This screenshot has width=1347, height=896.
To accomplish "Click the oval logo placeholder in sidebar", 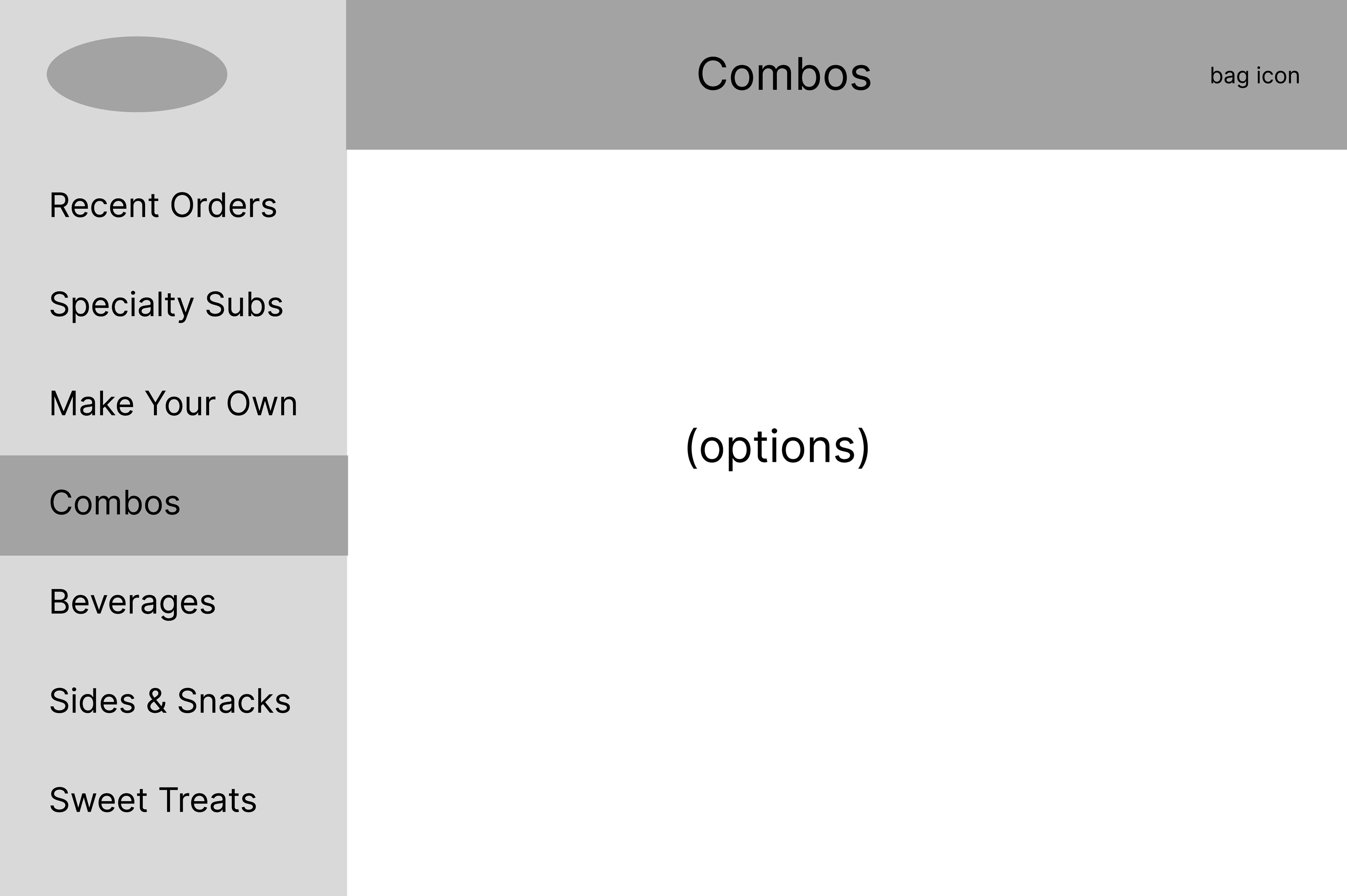I will (136, 74).
